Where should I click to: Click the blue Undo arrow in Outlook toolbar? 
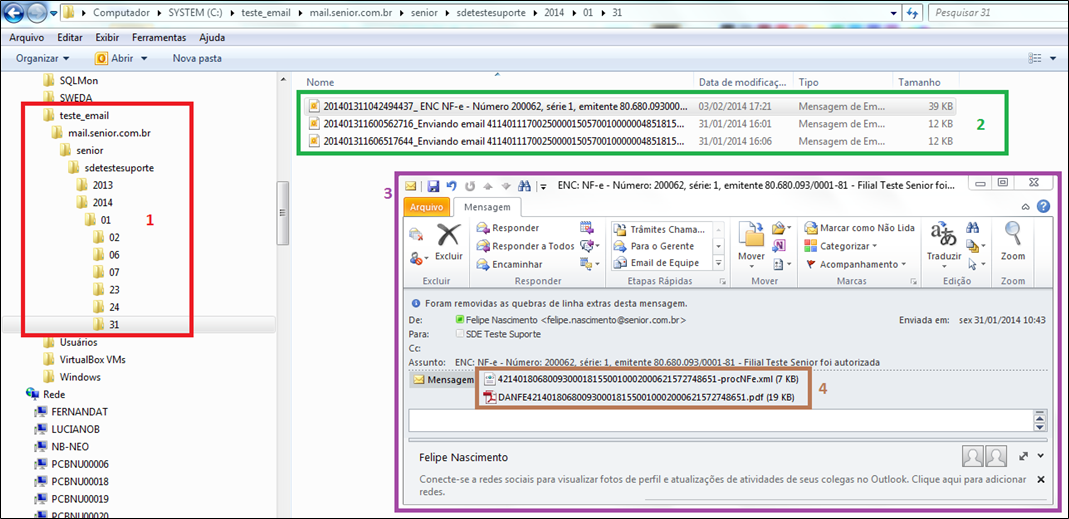[x=451, y=186]
